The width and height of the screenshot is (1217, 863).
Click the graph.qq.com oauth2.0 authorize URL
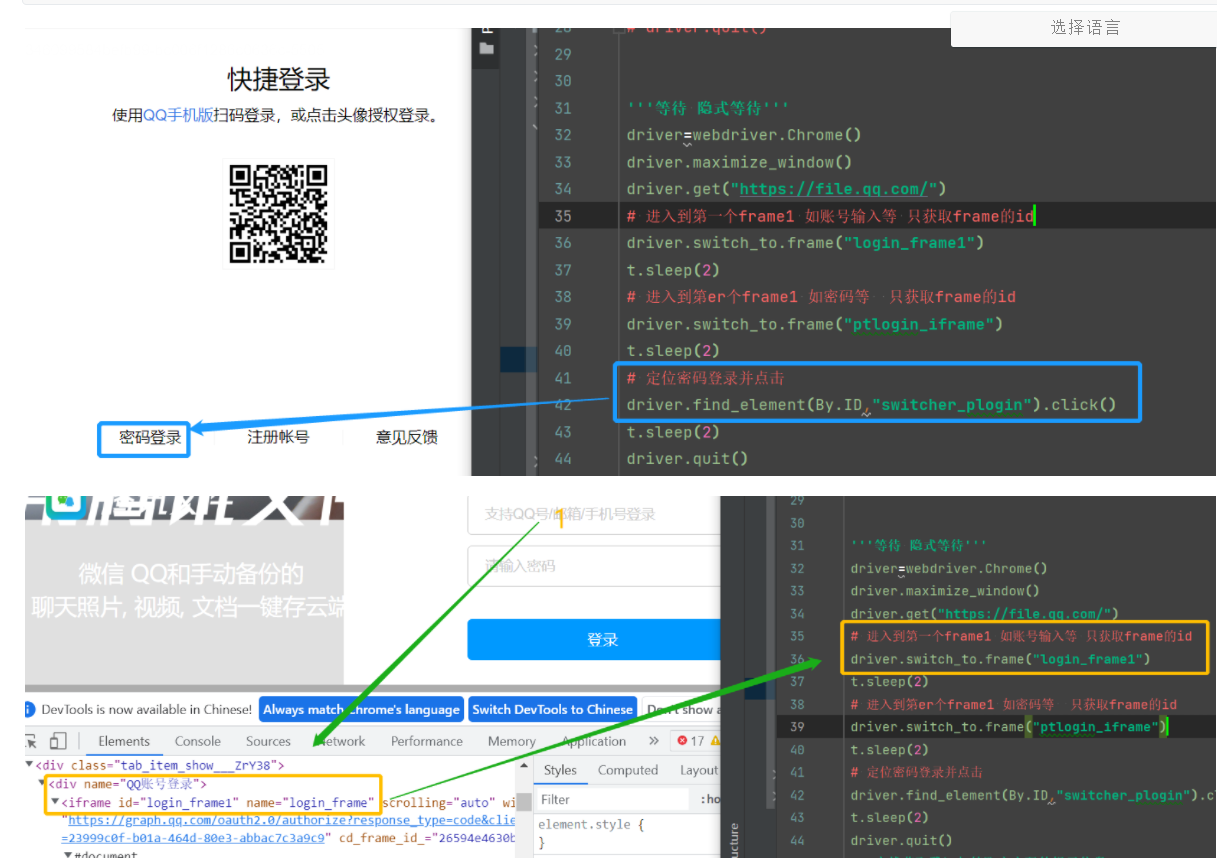[293, 820]
